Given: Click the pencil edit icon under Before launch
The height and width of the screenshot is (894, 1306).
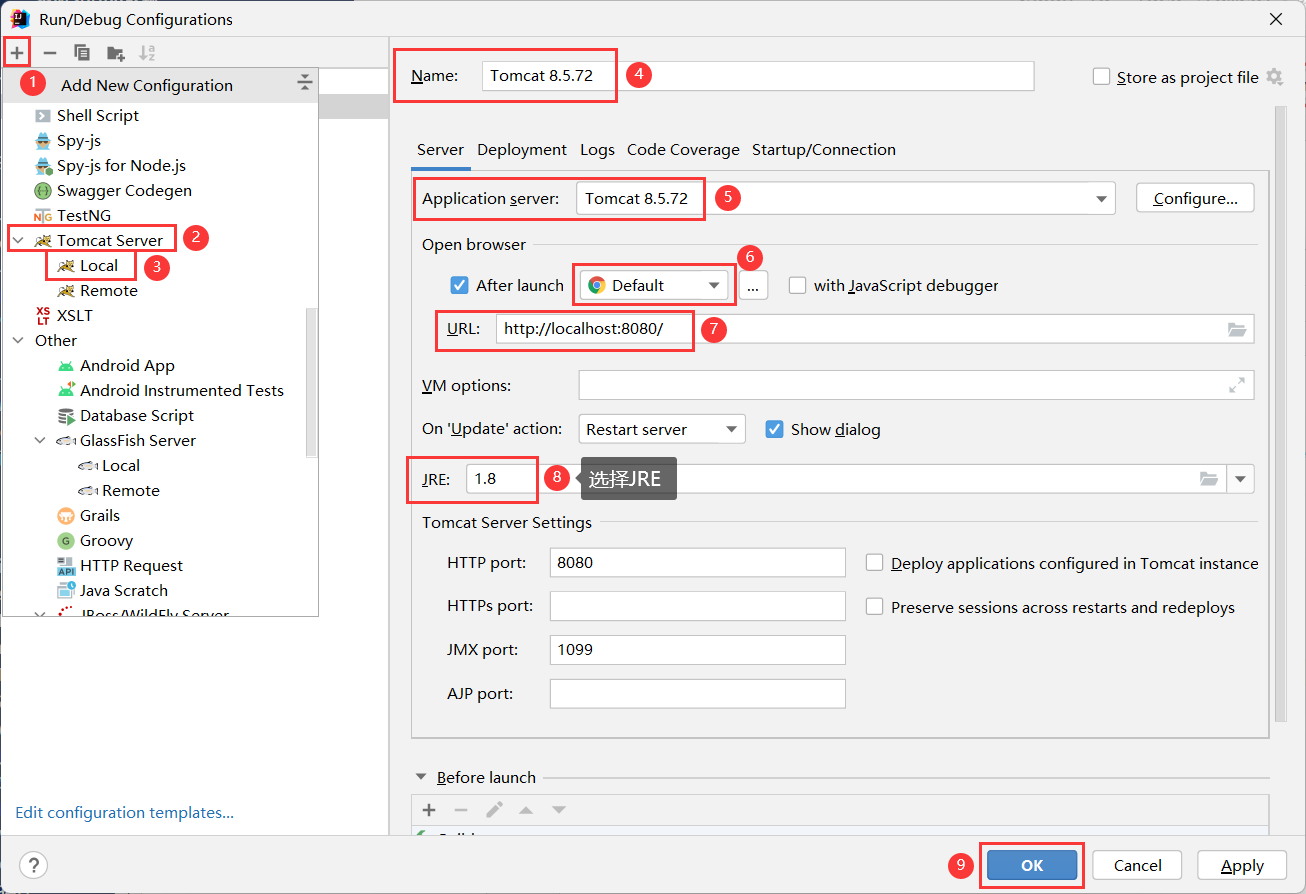Looking at the screenshot, I should [x=494, y=810].
